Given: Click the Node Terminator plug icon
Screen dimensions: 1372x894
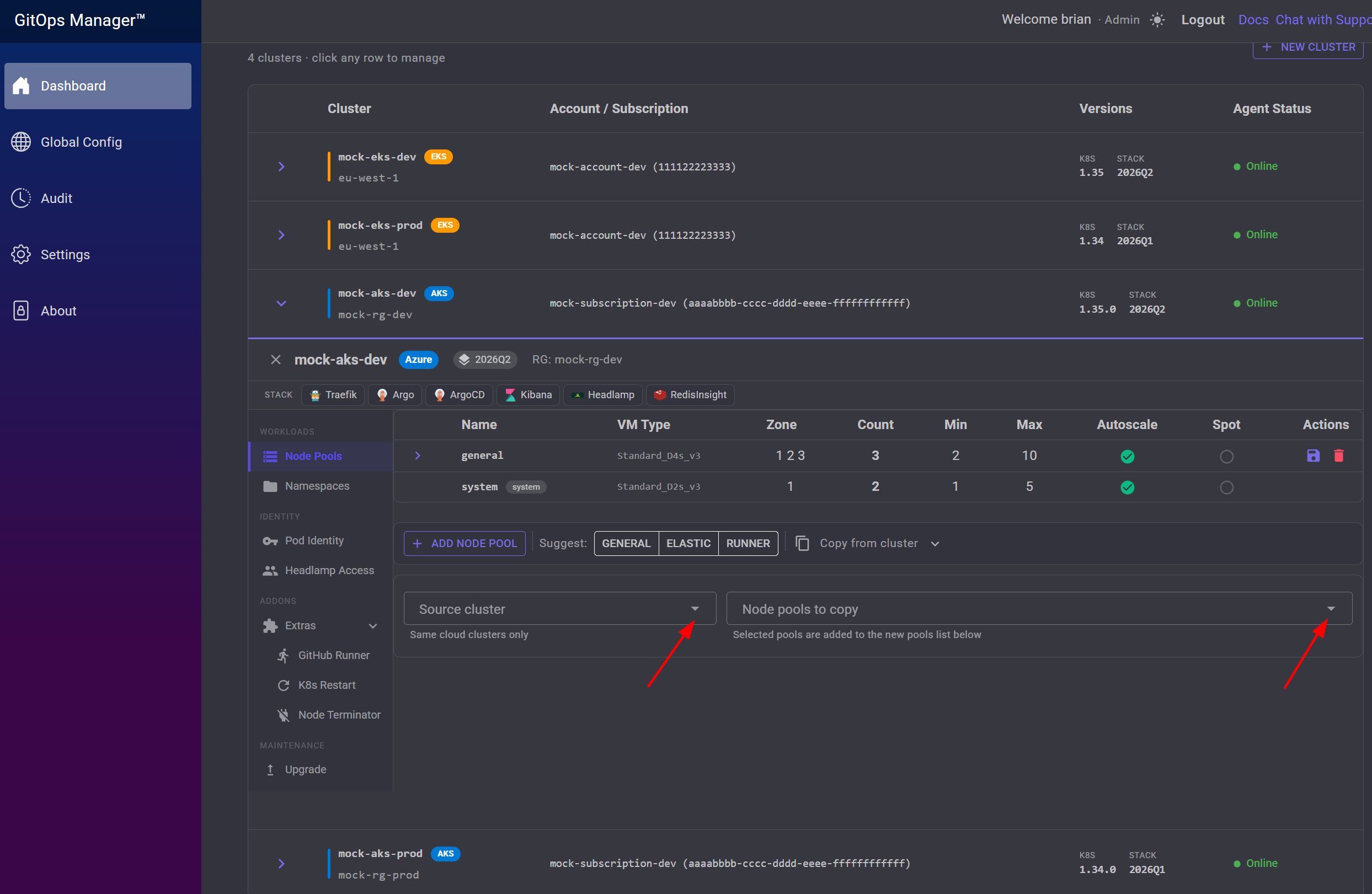Looking at the screenshot, I should pos(283,715).
